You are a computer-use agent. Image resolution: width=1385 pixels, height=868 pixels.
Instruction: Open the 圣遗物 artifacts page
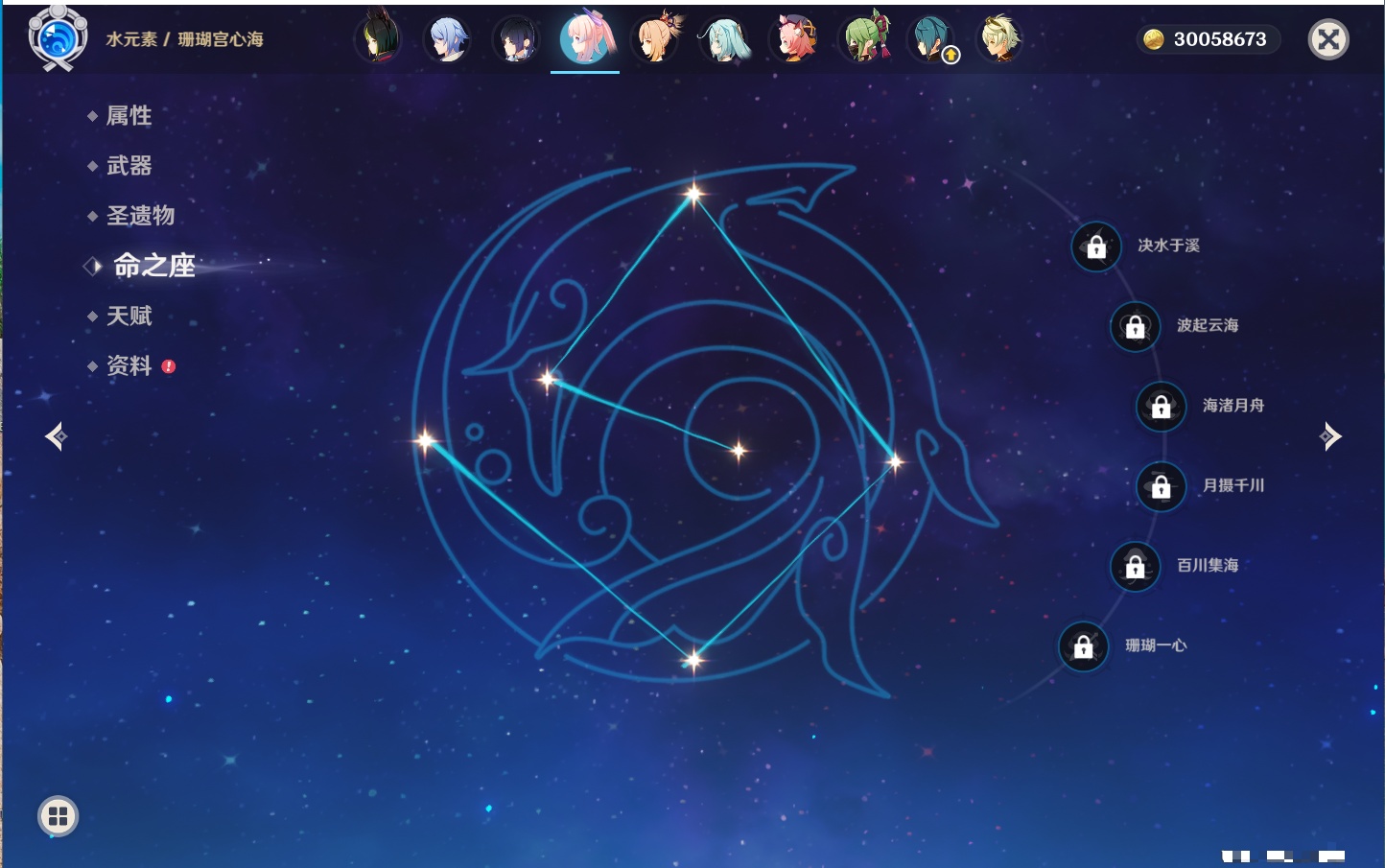(x=140, y=216)
